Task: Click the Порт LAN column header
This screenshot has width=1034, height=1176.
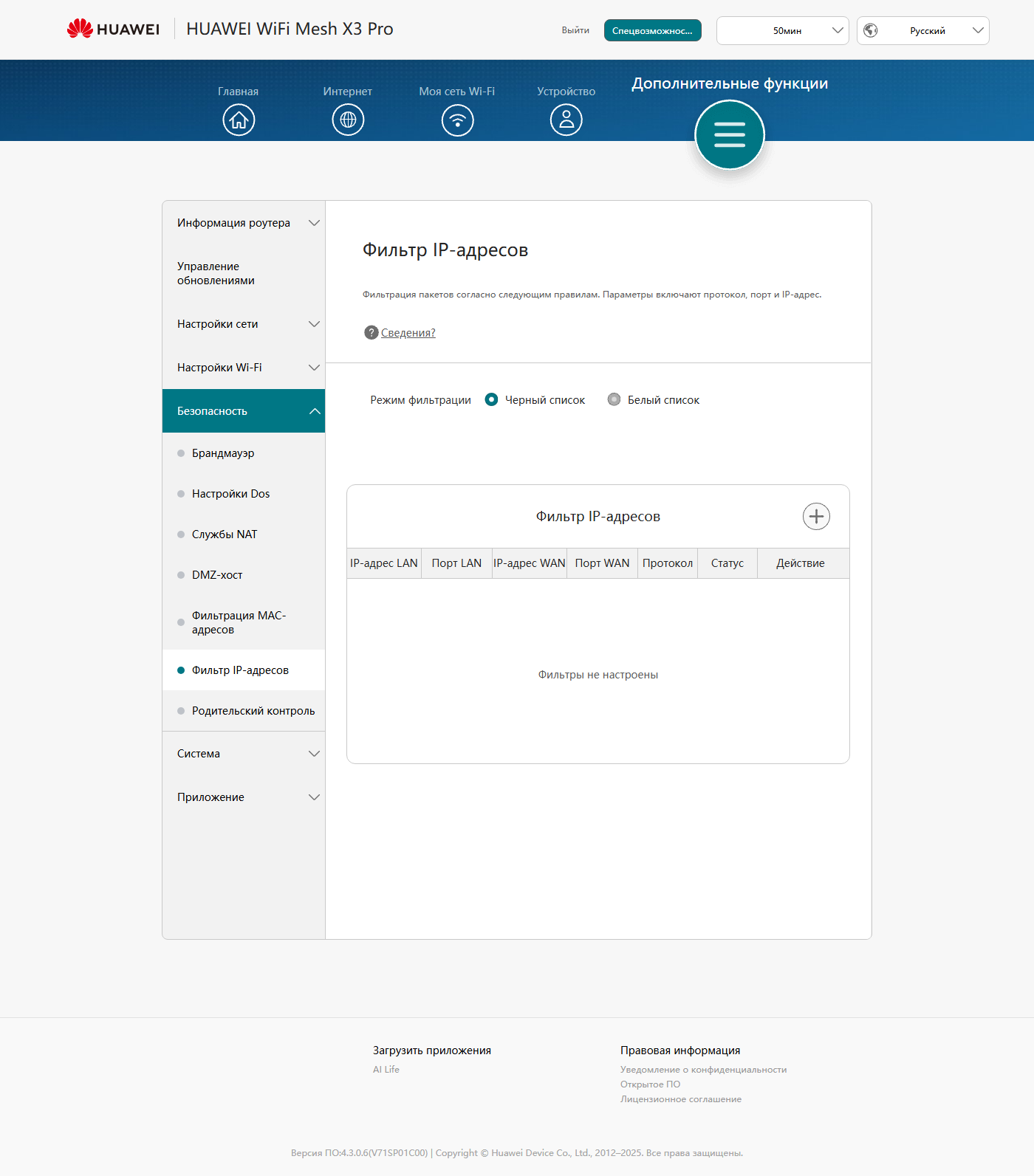Action: pyautogui.click(x=456, y=563)
